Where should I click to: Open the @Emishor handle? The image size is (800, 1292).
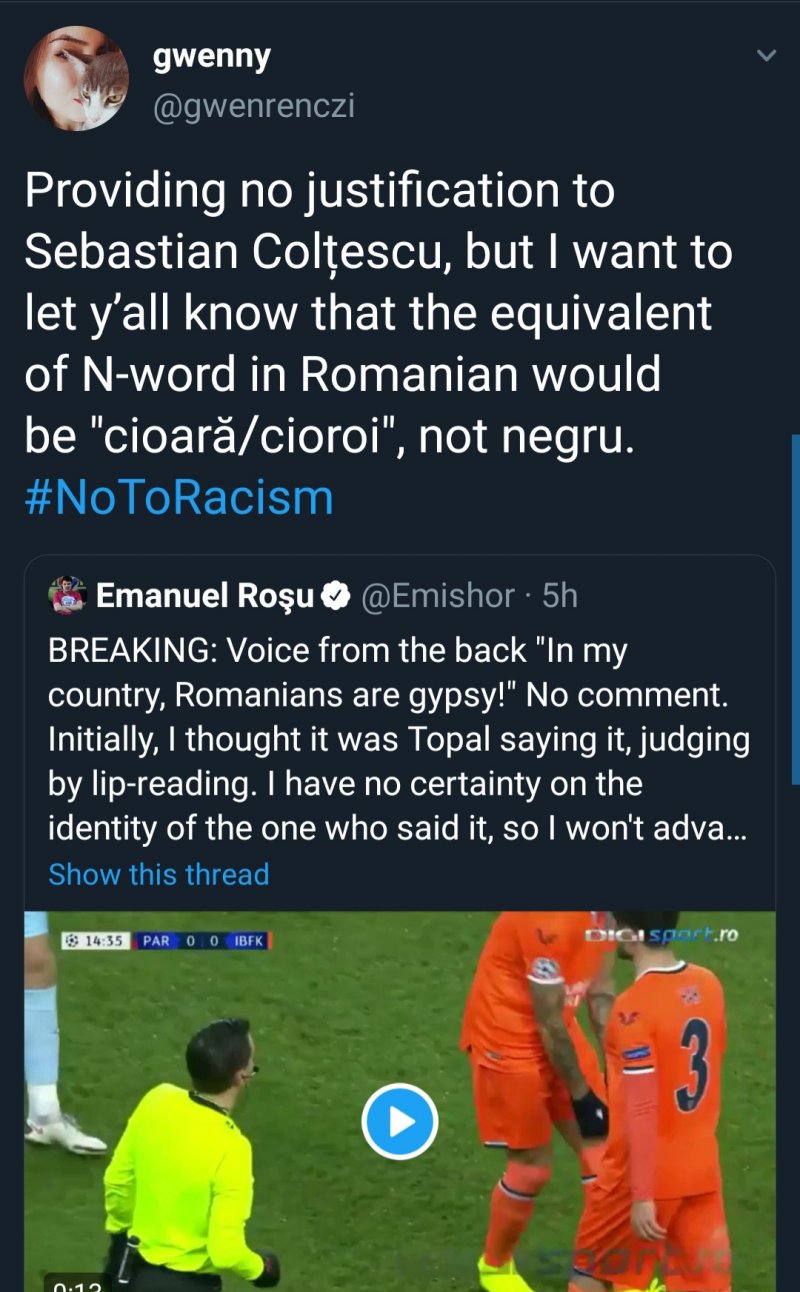(x=437, y=596)
